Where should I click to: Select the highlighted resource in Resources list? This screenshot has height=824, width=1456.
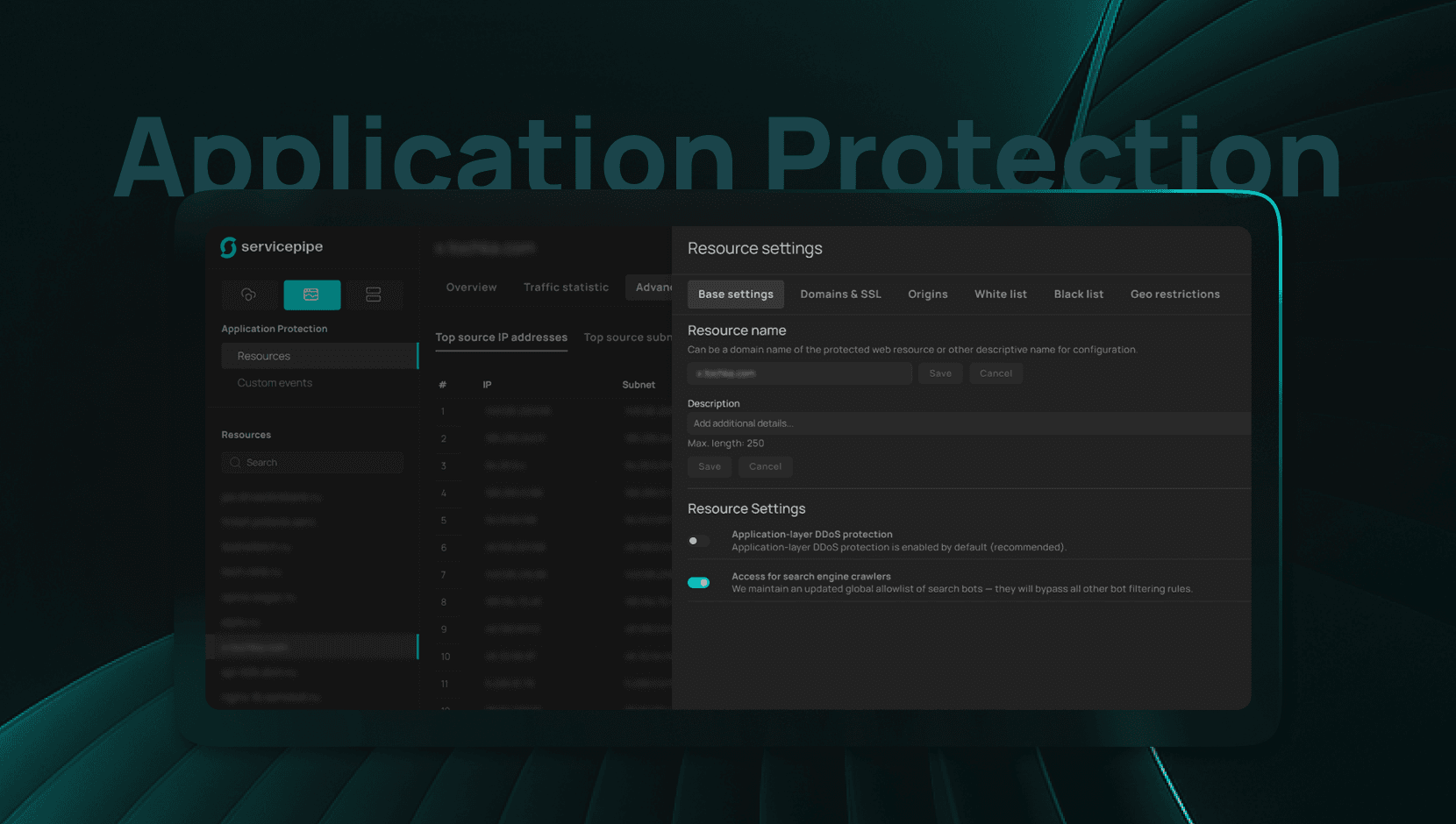tap(312, 647)
